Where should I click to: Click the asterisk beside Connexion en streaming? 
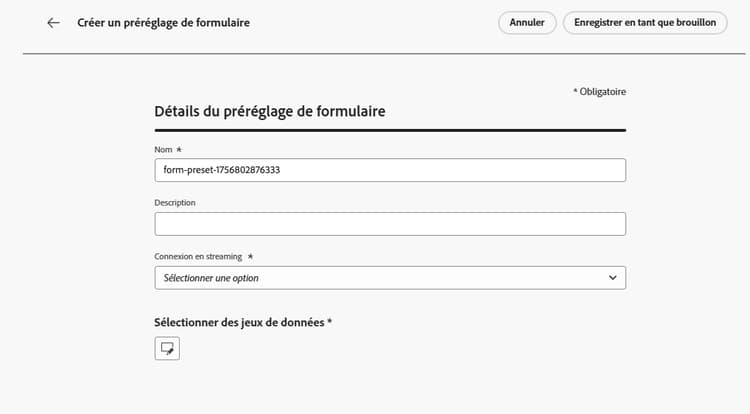250,256
